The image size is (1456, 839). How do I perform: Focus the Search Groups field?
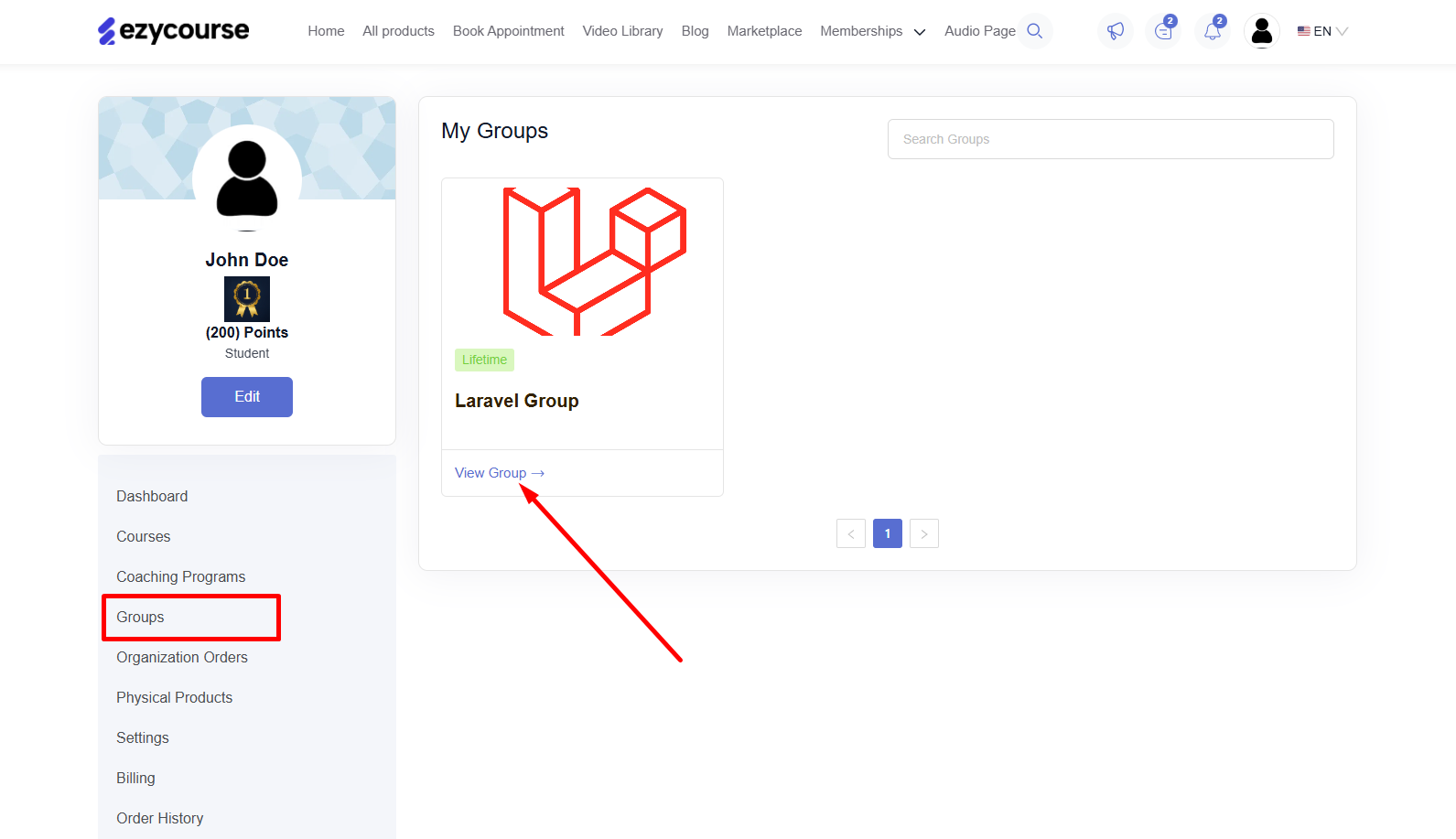coord(1111,139)
